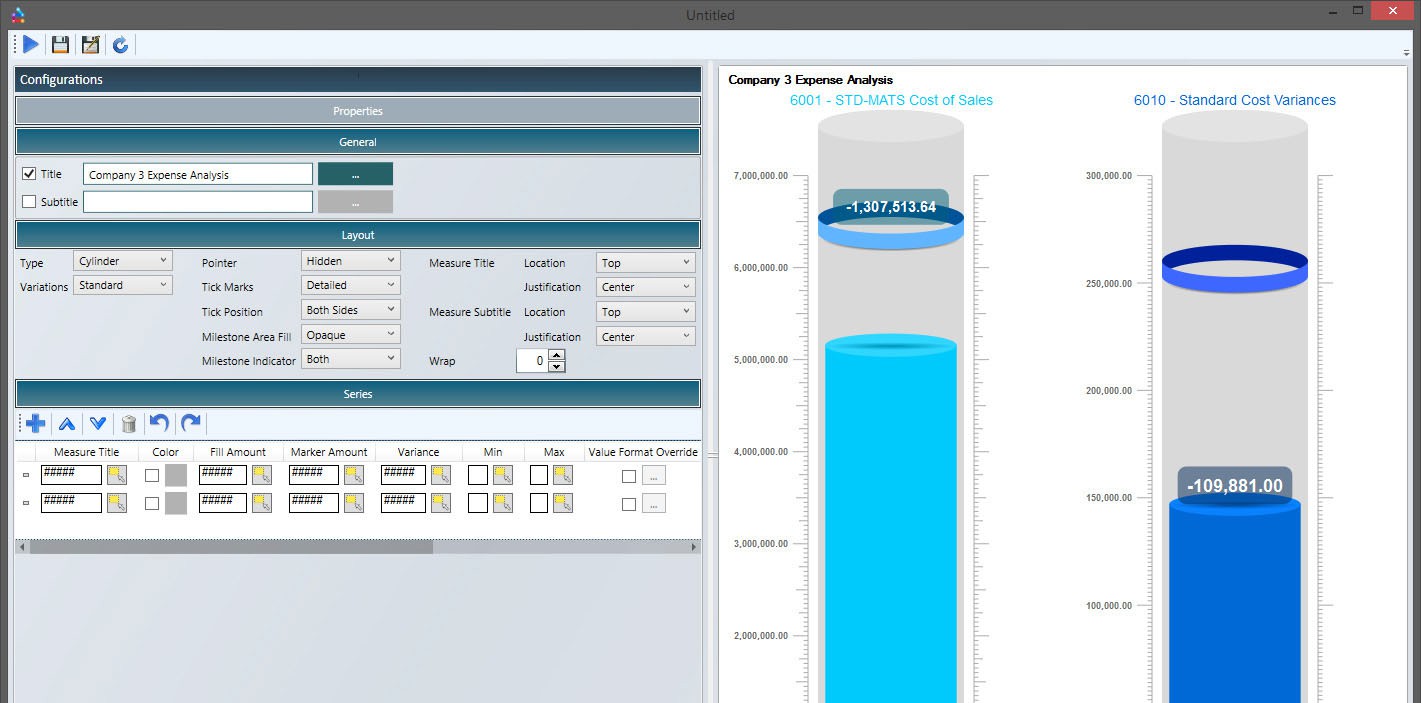Click the Series section header
This screenshot has height=703, width=1421.
coord(357,394)
